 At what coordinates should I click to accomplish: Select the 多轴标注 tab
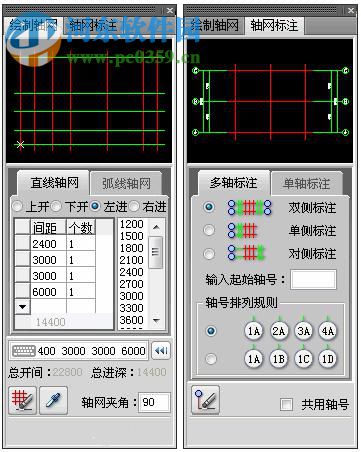[234, 183]
